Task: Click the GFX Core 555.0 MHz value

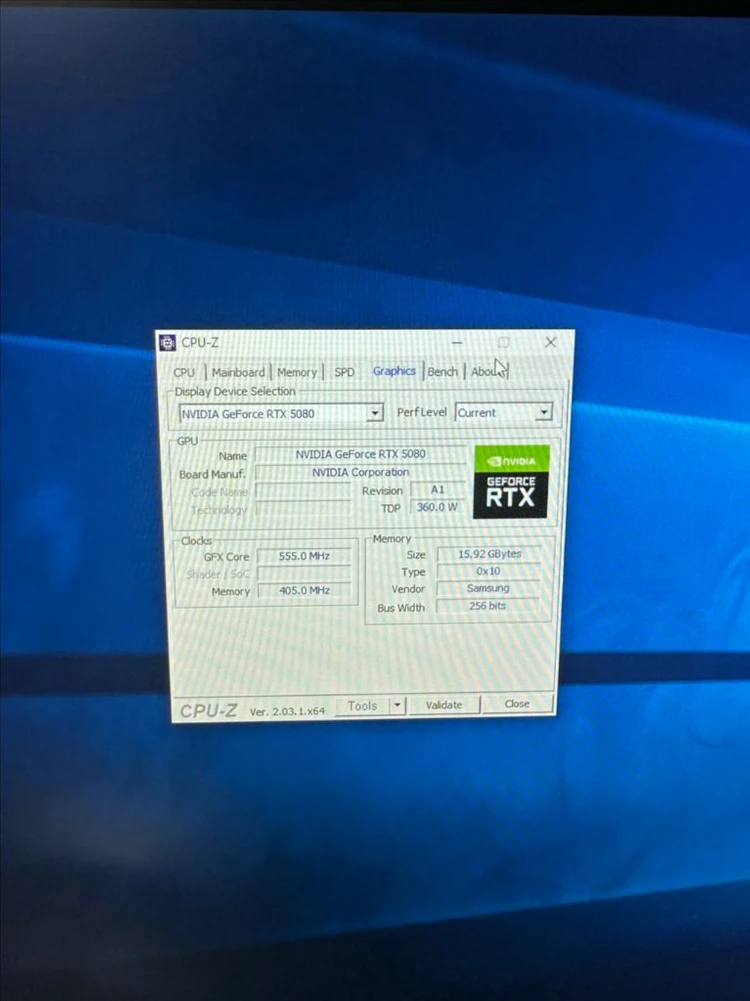Action: (x=304, y=556)
